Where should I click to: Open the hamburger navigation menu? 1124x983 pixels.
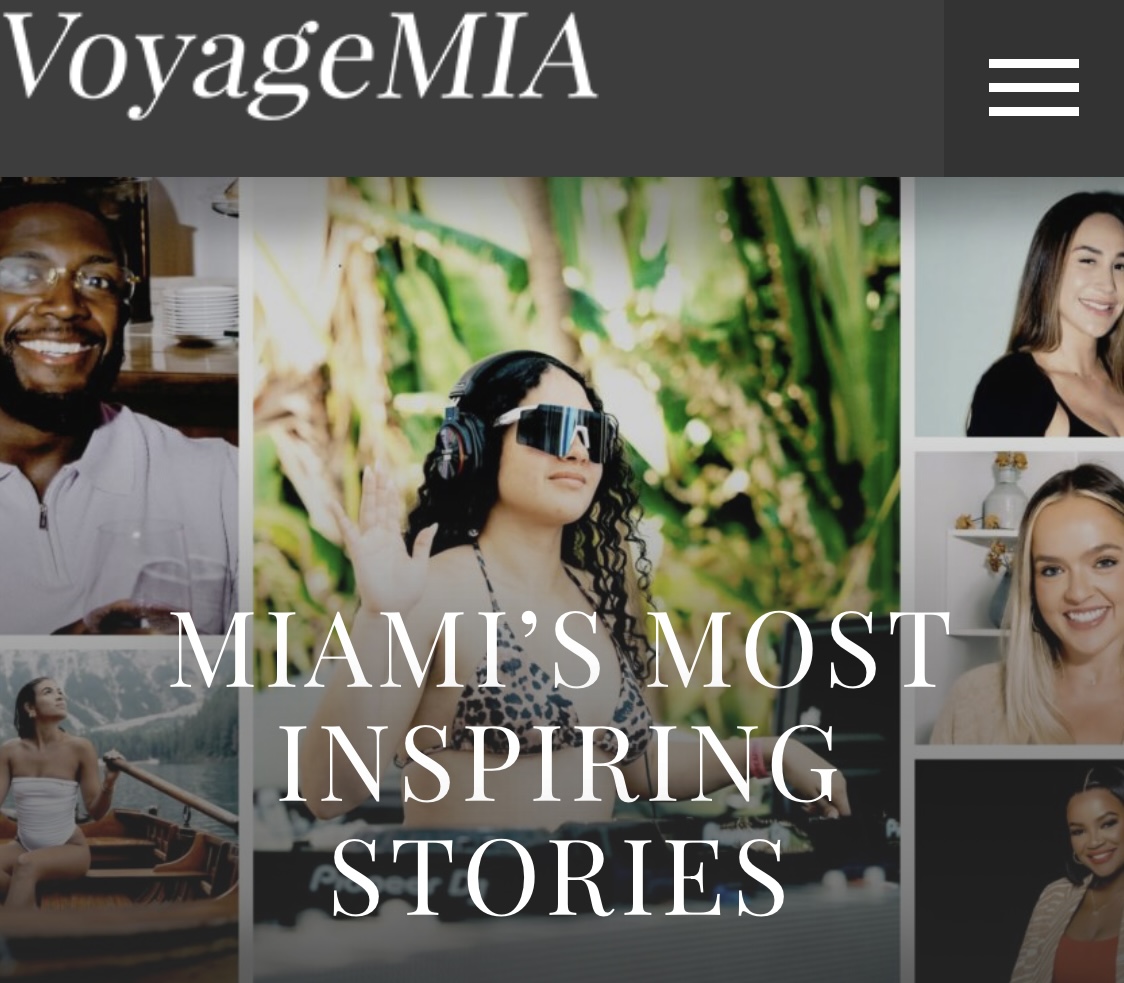pos(1033,87)
